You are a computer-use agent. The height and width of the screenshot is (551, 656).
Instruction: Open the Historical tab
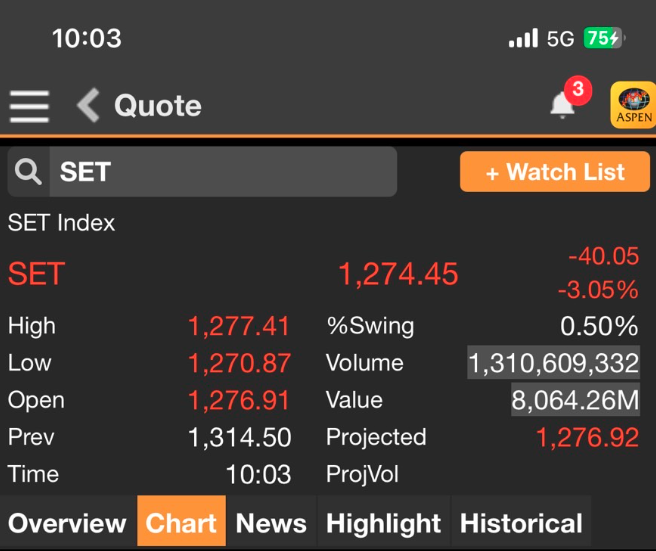tap(520, 523)
